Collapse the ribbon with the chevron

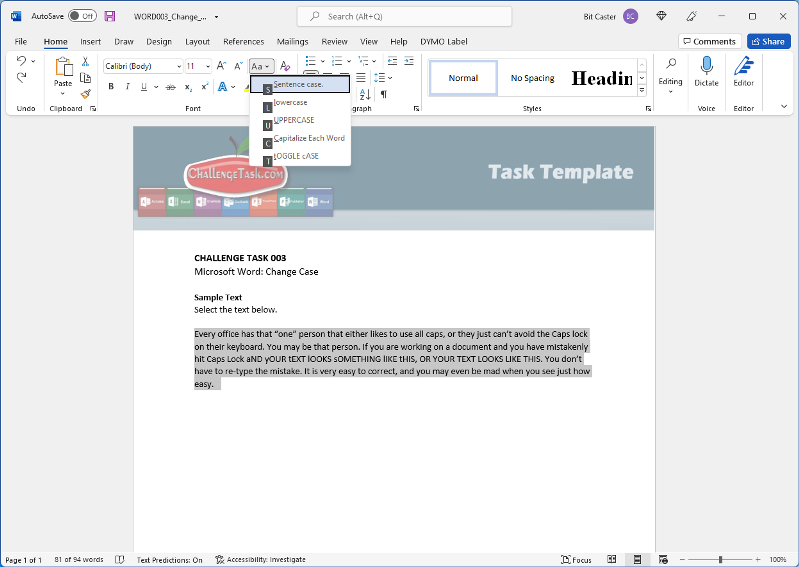(x=784, y=106)
